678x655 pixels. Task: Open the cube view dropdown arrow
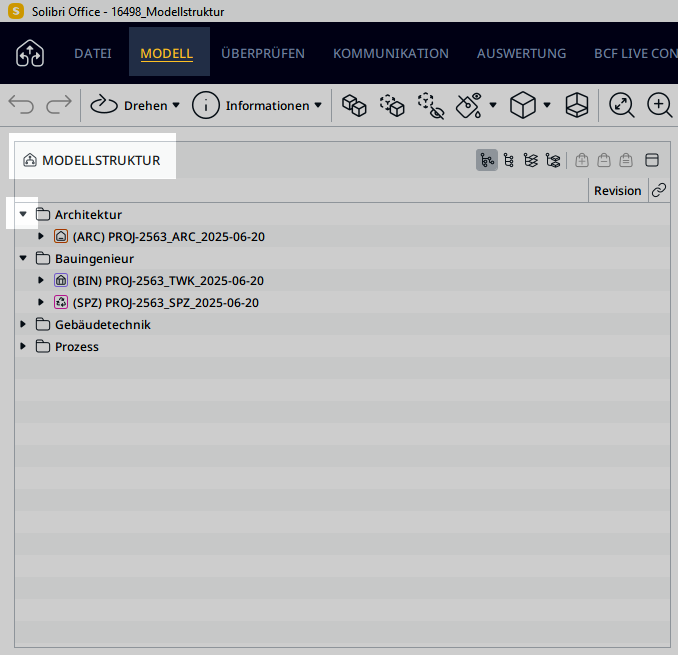(x=547, y=105)
